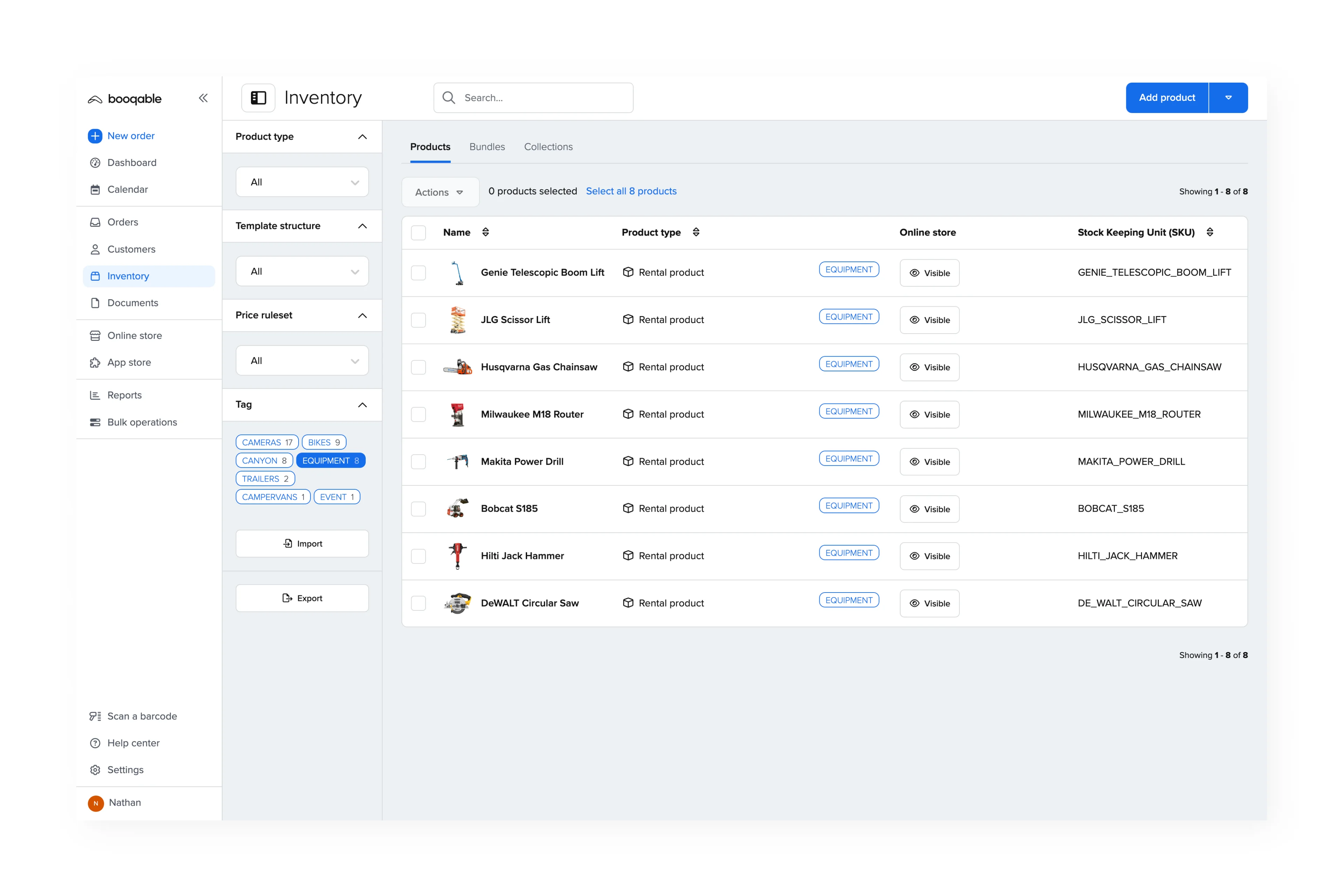Filter by the CANYON tag
This screenshot has height=896, width=1344.
264,461
